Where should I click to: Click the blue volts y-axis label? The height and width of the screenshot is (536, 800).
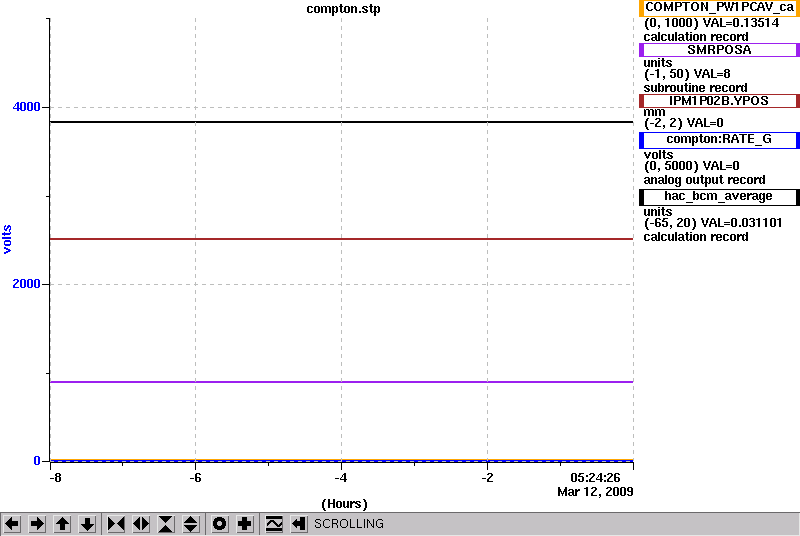point(7,239)
